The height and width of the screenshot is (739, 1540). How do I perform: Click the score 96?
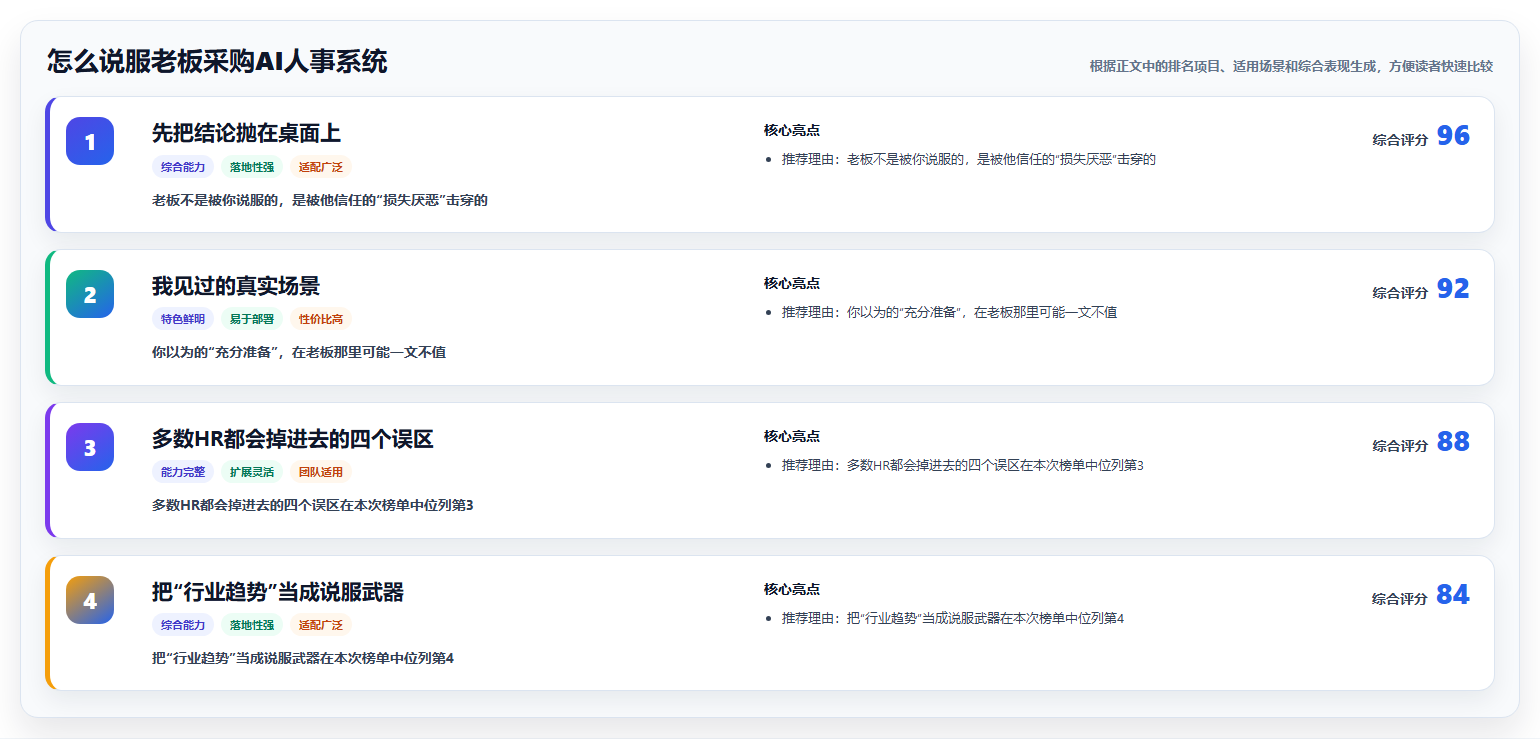(x=1453, y=136)
